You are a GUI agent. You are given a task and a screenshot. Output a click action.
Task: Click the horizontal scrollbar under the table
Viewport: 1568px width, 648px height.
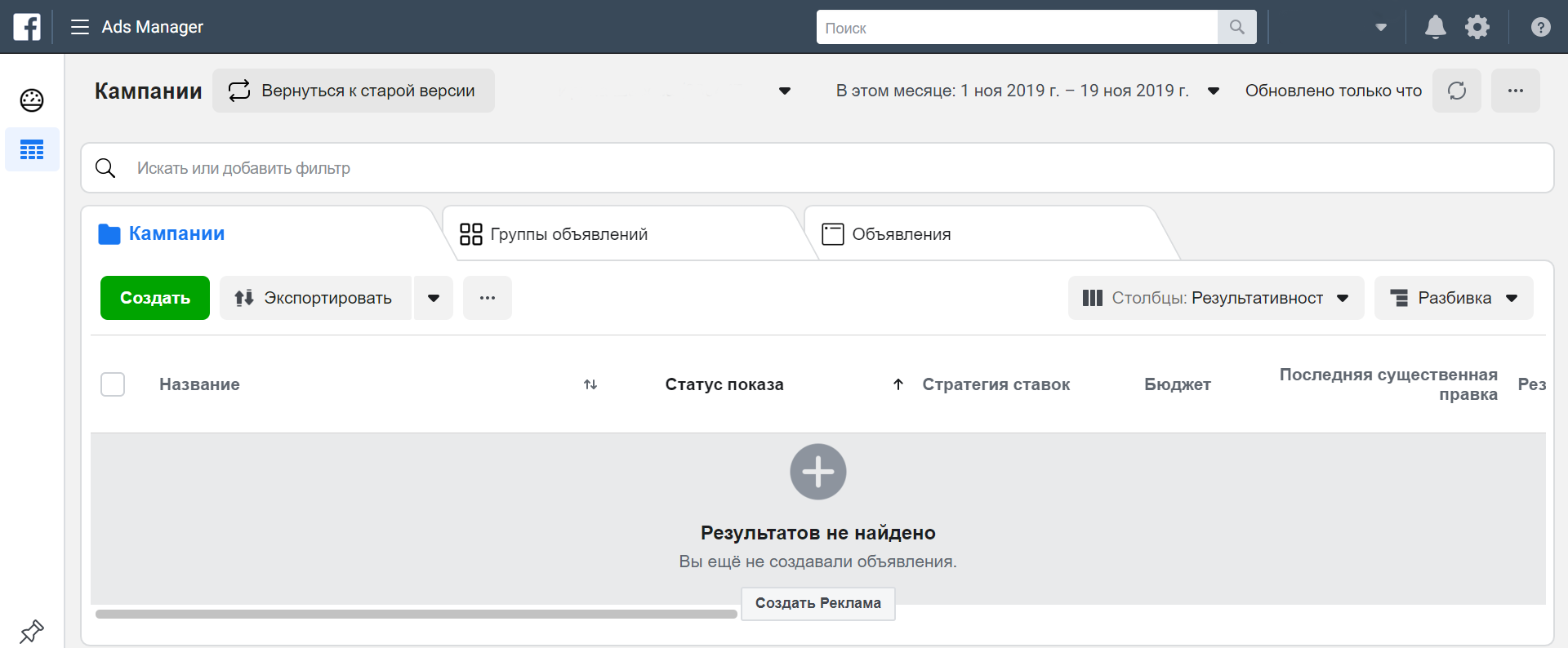[416, 614]
